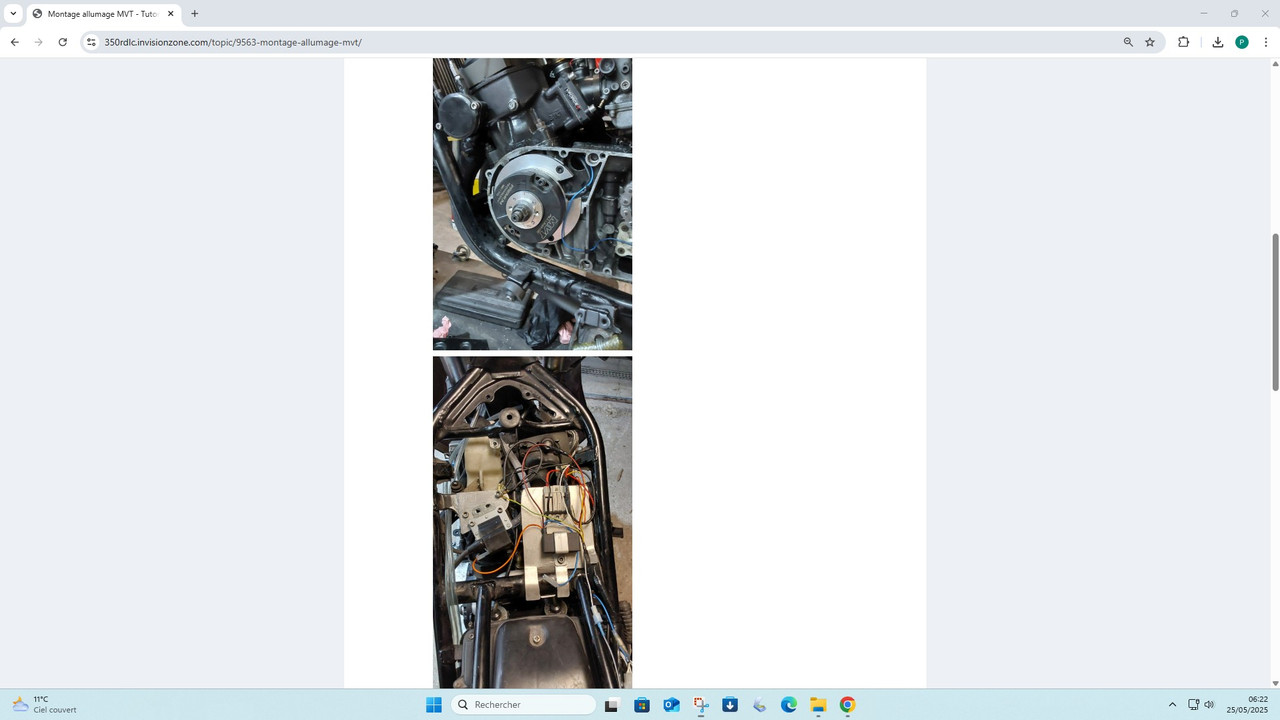Restore down the Chrome window
1280x720 pixels.
[1234, 14]
